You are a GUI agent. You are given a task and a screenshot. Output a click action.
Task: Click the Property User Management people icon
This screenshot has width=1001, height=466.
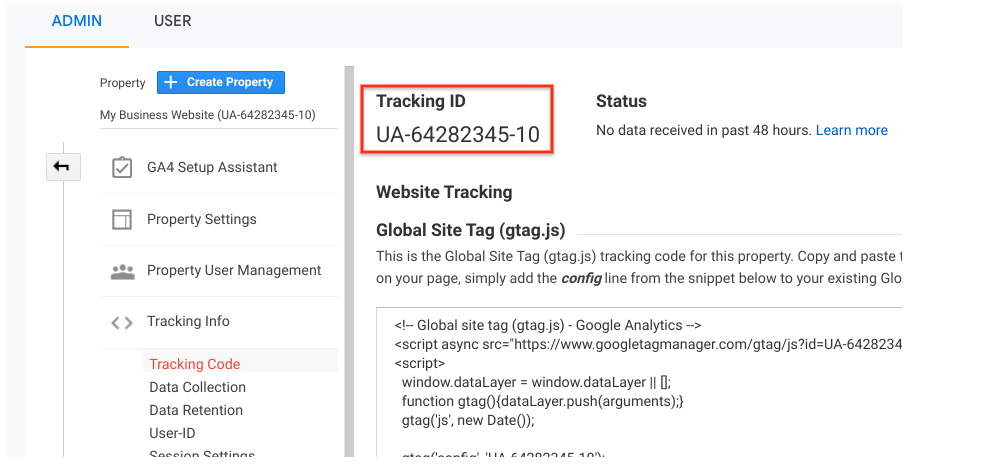[x=123, y=271]
